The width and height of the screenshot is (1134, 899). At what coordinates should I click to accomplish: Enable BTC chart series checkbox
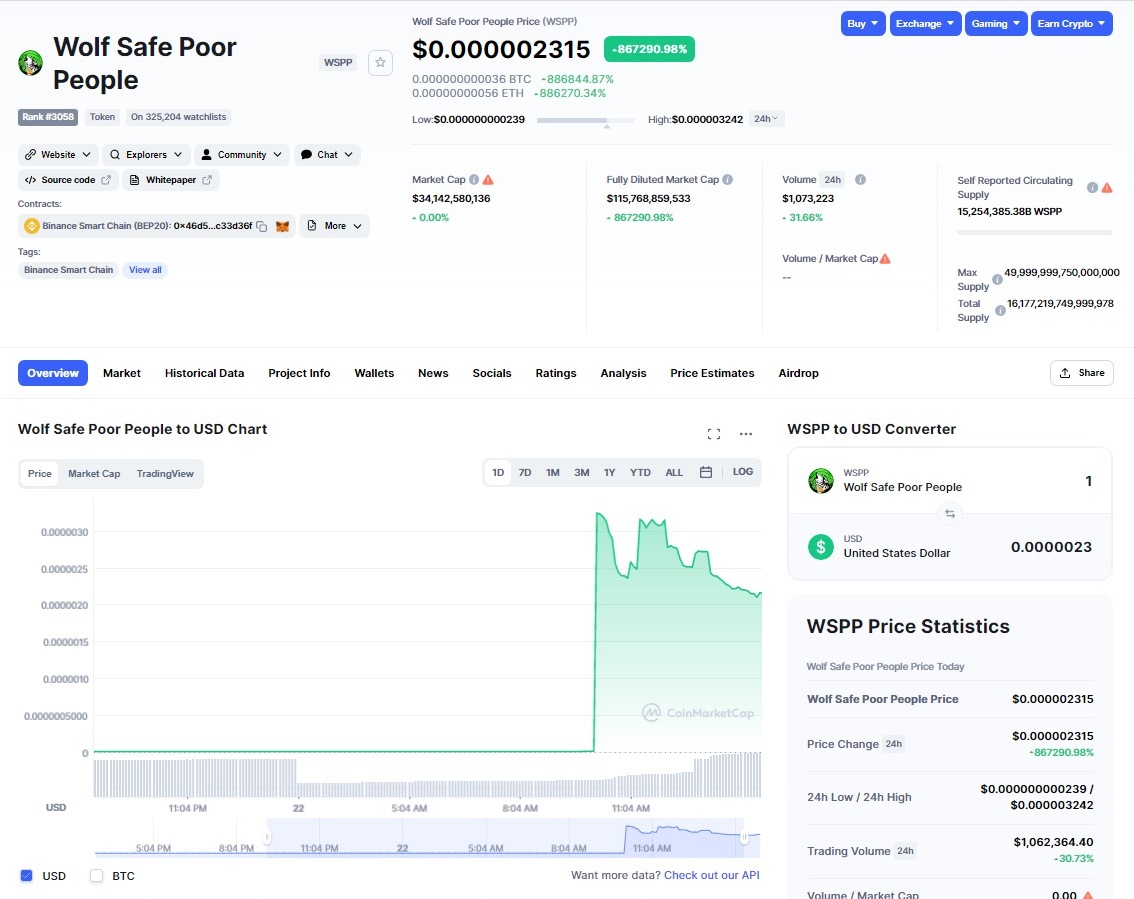96,876
